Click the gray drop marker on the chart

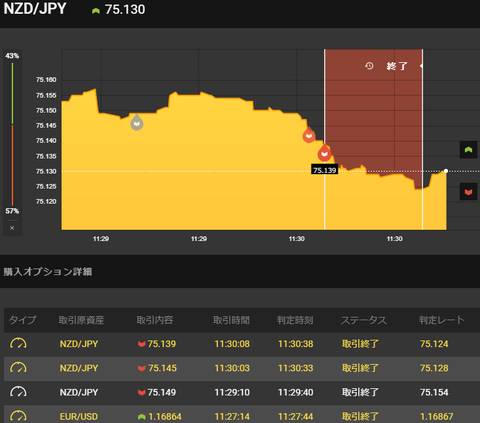click(x=137, y=122)
